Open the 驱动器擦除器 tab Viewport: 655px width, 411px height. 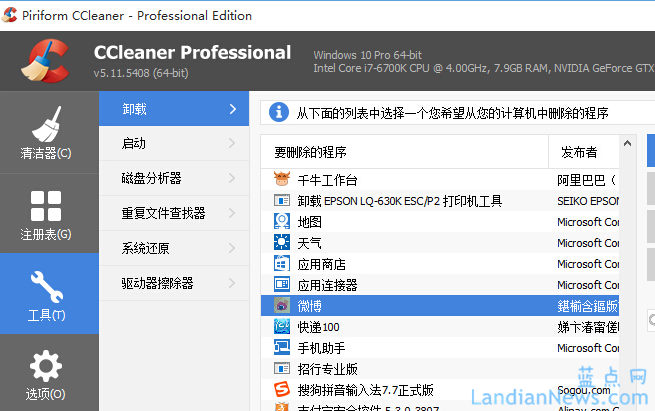tap(174, 283)
